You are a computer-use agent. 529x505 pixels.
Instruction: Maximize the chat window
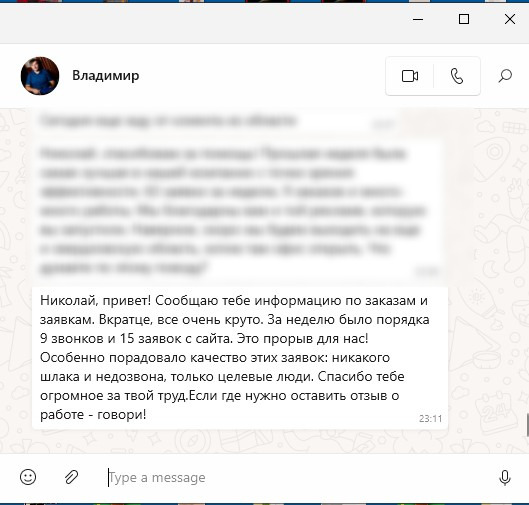[464, 19]
